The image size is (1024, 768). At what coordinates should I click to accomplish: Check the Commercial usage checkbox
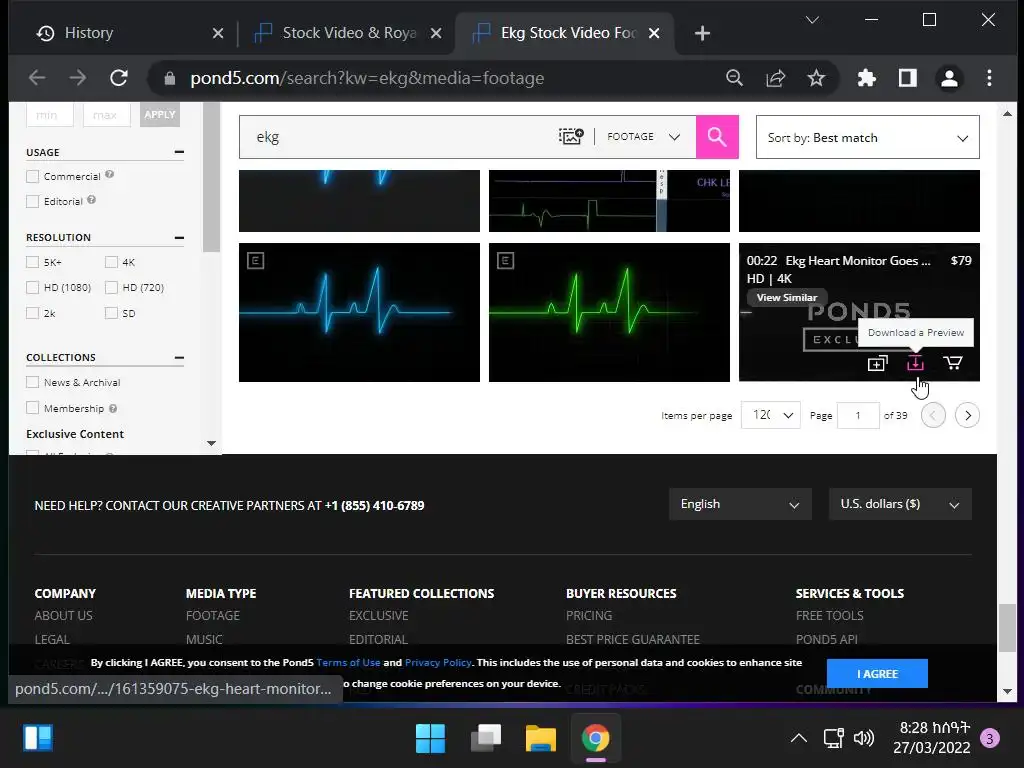[32, 176]
